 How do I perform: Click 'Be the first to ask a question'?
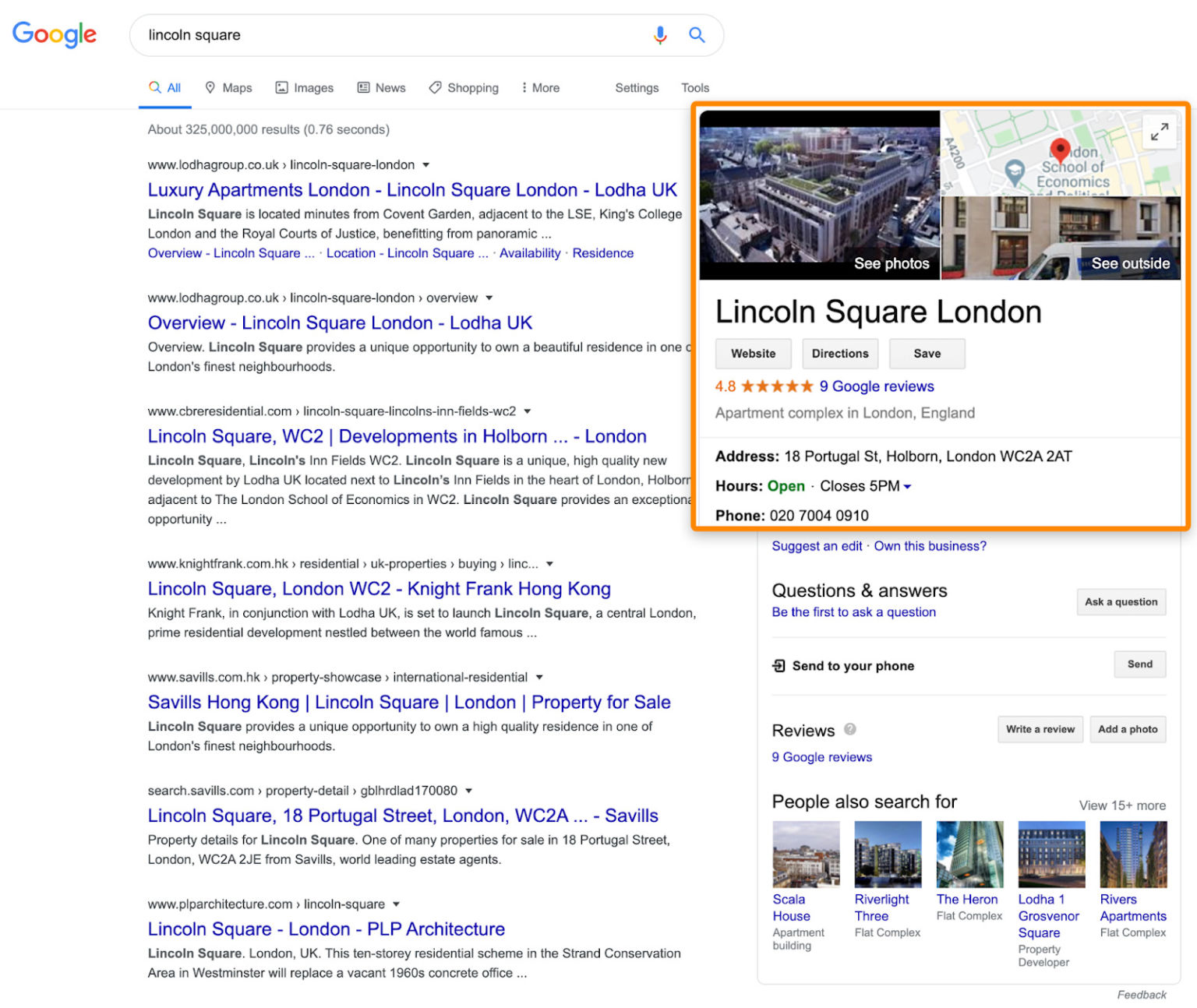tap(854, 612)
